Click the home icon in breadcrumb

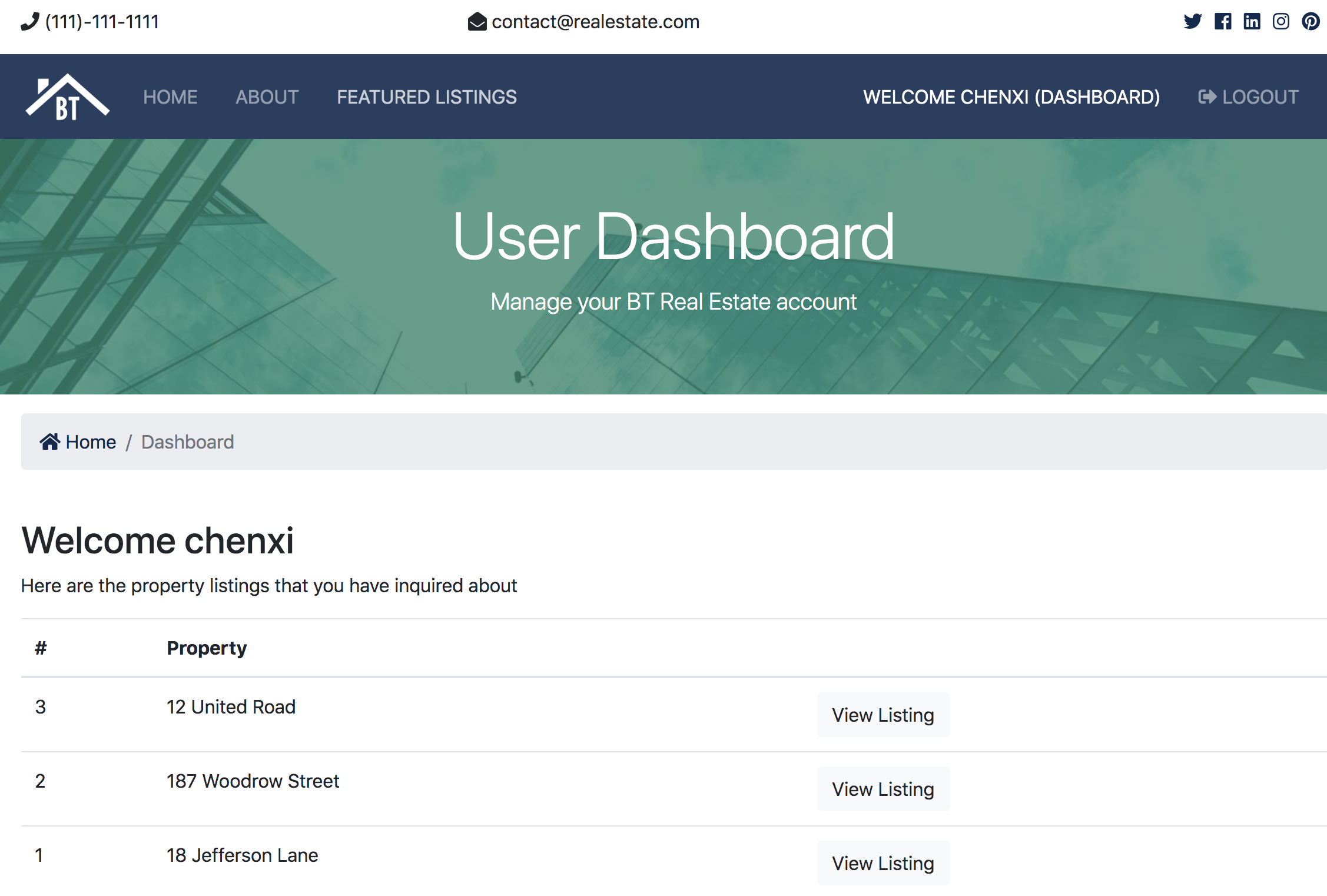pyautogui.click(x=49, y=442)
